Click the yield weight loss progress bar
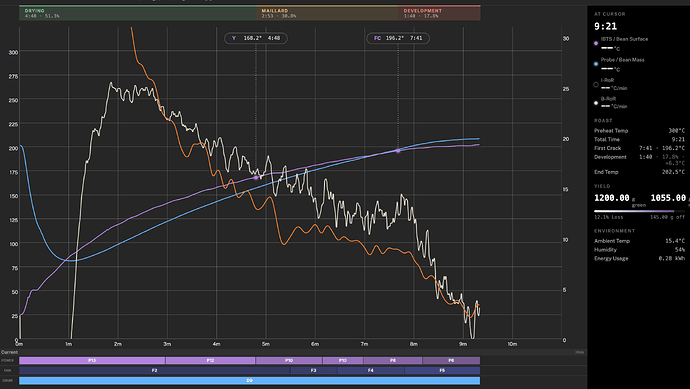Screen dimensions: 690x389 (639, 211)
